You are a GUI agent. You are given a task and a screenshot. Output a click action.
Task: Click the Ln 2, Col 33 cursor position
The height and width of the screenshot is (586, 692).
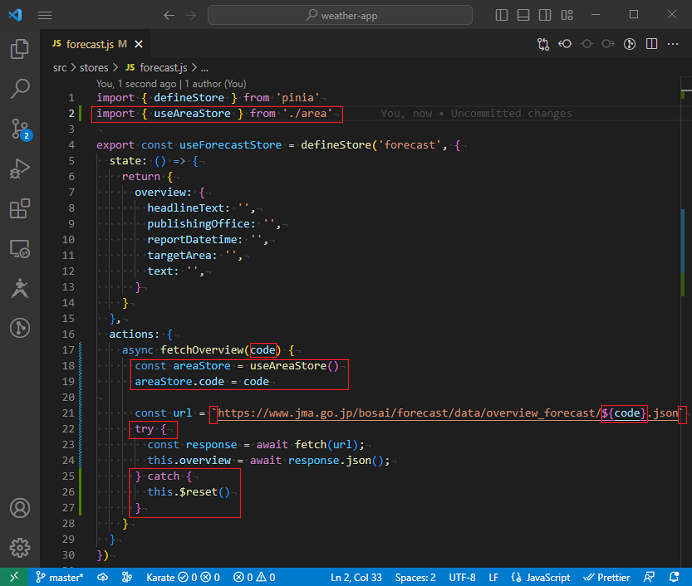pyautogui.click(x=356, y=577)
